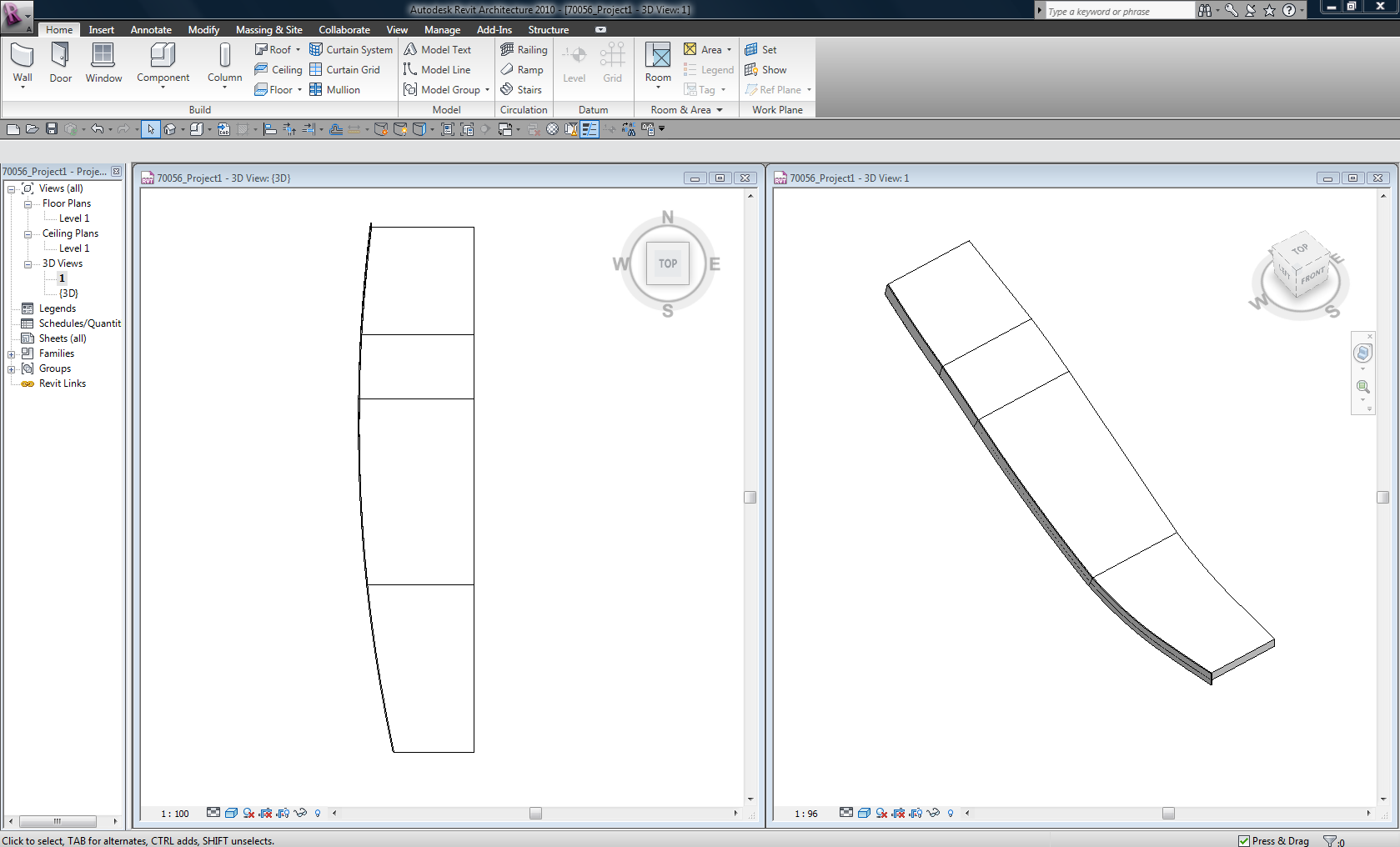Open the Room & Area panel dropdown
Viewport: 1400px width, 847px height.
pos(719,110)
